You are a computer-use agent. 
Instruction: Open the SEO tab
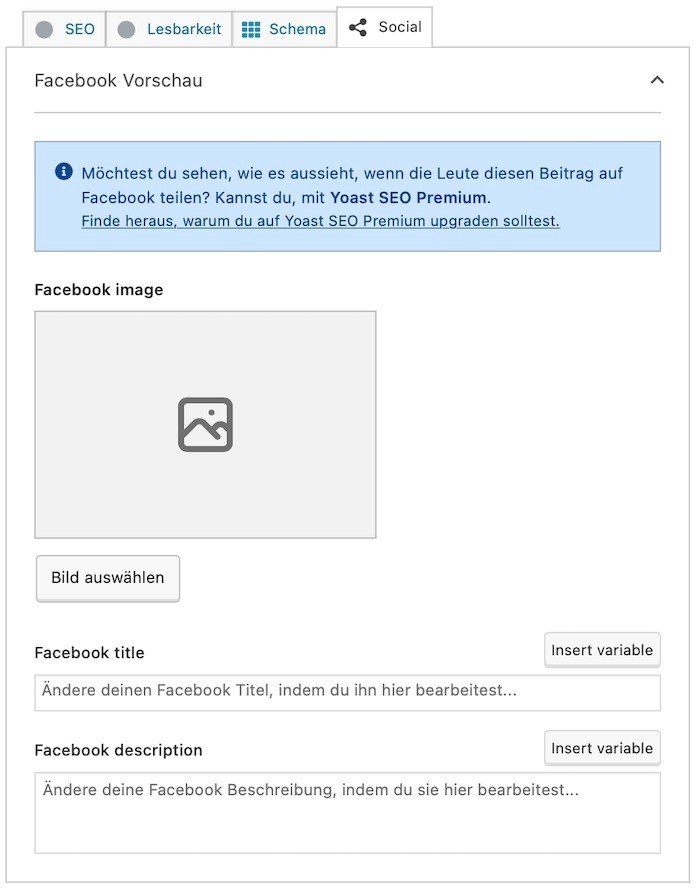point(64,29)
